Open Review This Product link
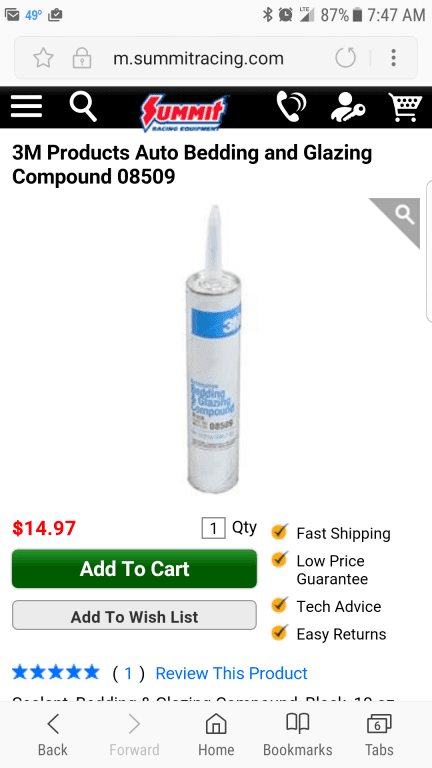The image size is (432, 768). point(231,673)
